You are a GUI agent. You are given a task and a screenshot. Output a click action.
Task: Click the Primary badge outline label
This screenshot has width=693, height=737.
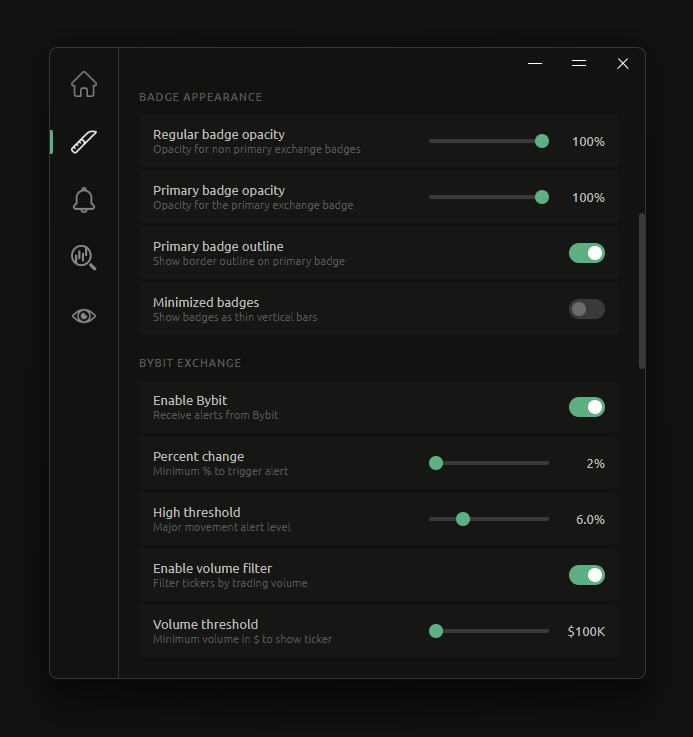click(218, 246)
